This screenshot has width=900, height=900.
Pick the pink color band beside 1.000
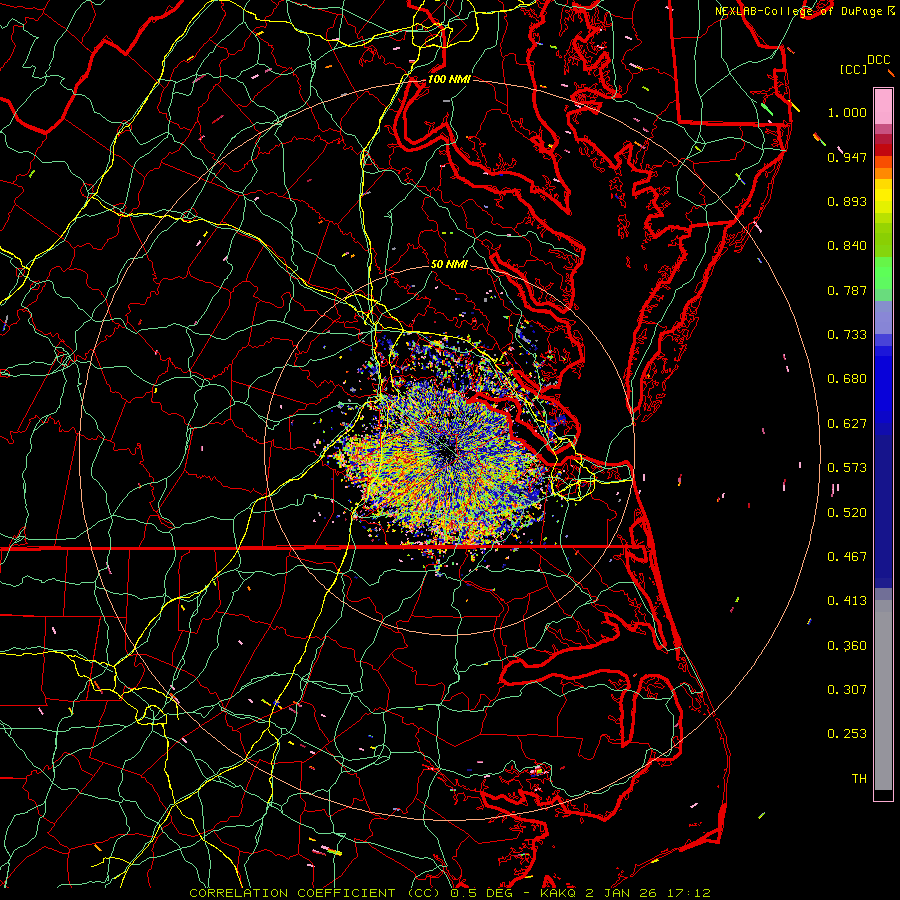[x=883, y=107]
